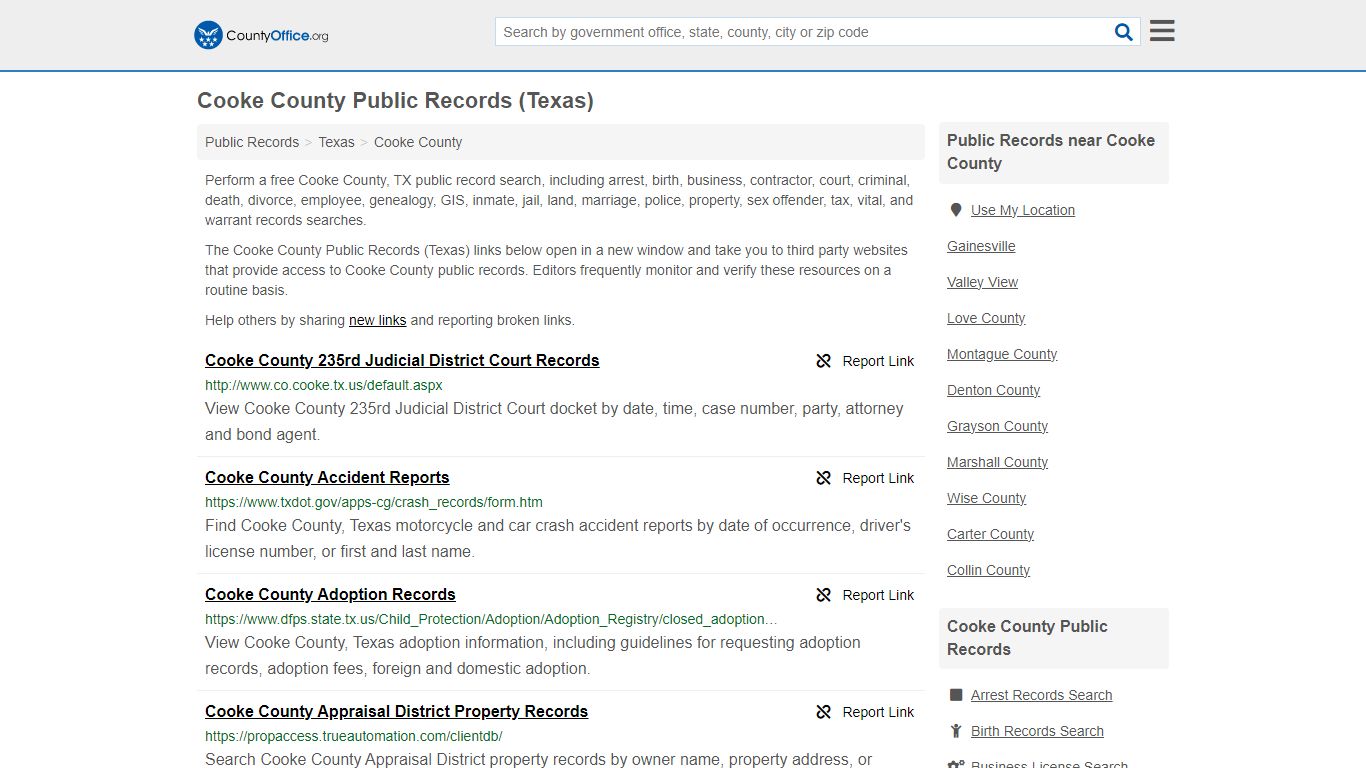The height and width of the screenshot is (768, 1366).
Task: Open Cooke County 235th Judicial District Court Records
Action: point(402,360)
